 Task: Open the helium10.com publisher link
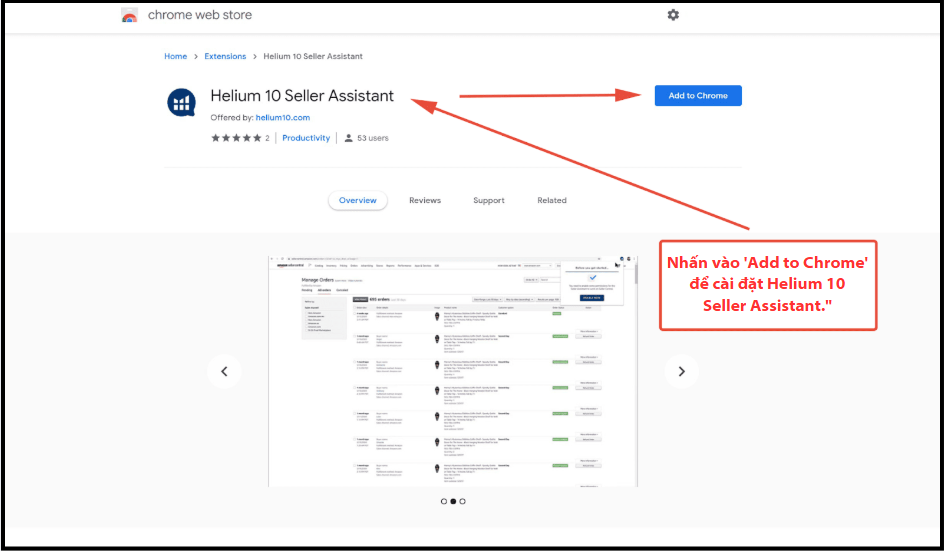(283, 117)
